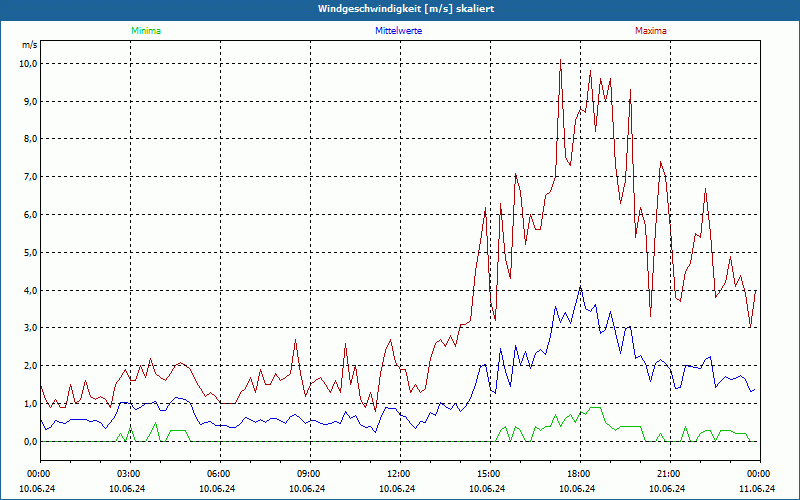Click the '18:00' time label
800x500 pixels.
[x=580, y=474]
